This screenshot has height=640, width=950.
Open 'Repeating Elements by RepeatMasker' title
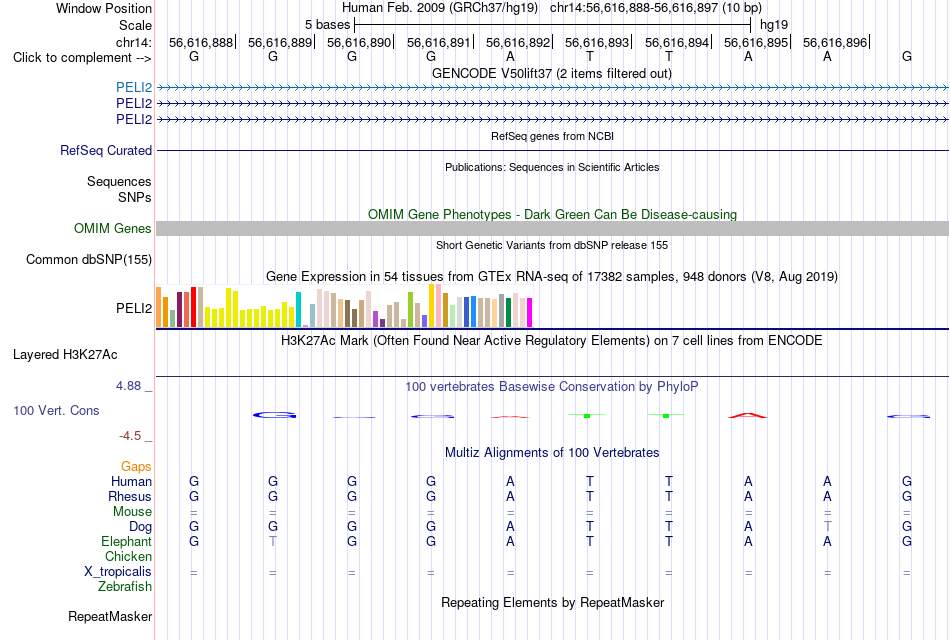click(552, 602)
